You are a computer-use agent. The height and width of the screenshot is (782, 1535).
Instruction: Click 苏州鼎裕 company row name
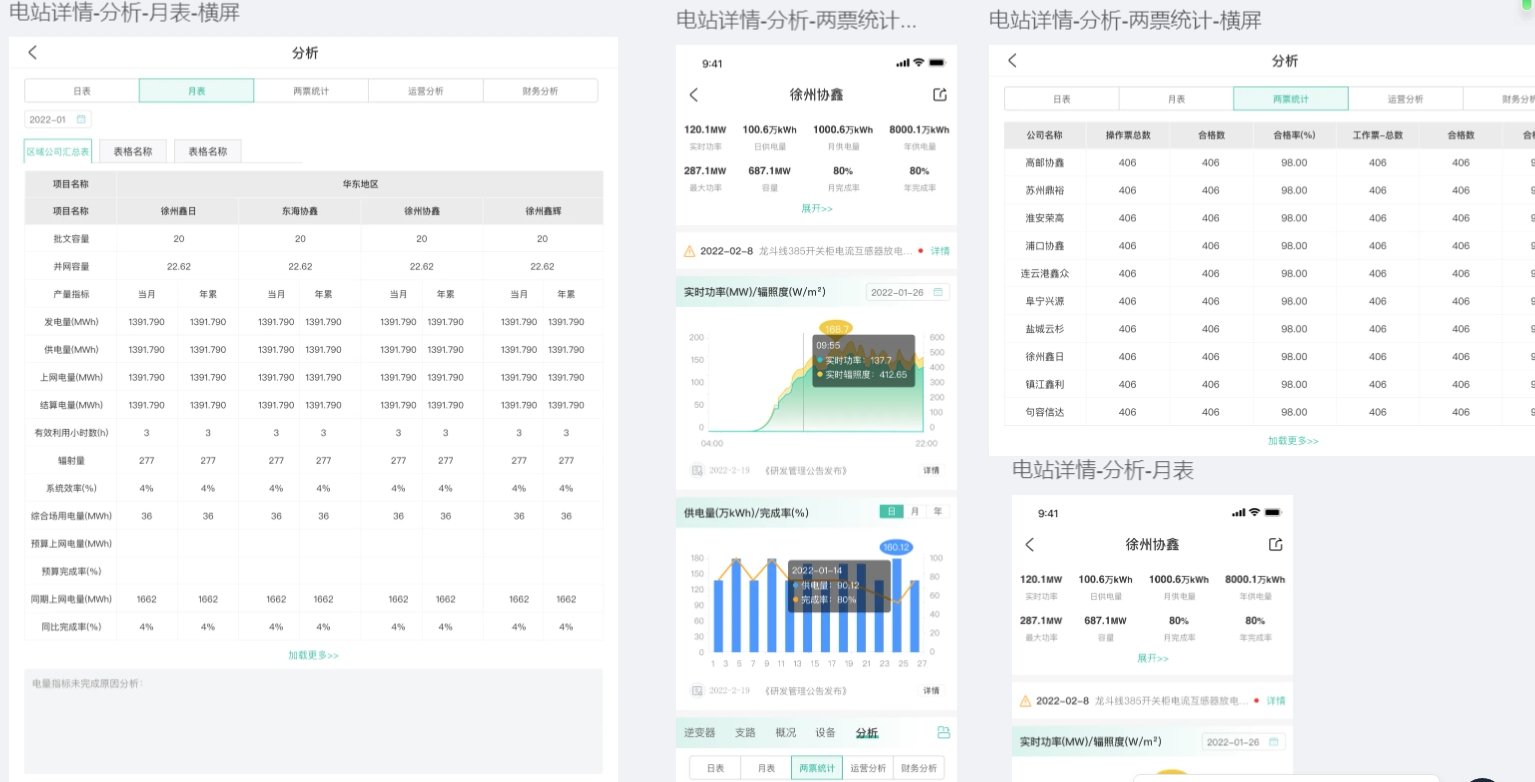pyautogui.click(x=1044, y=190)
